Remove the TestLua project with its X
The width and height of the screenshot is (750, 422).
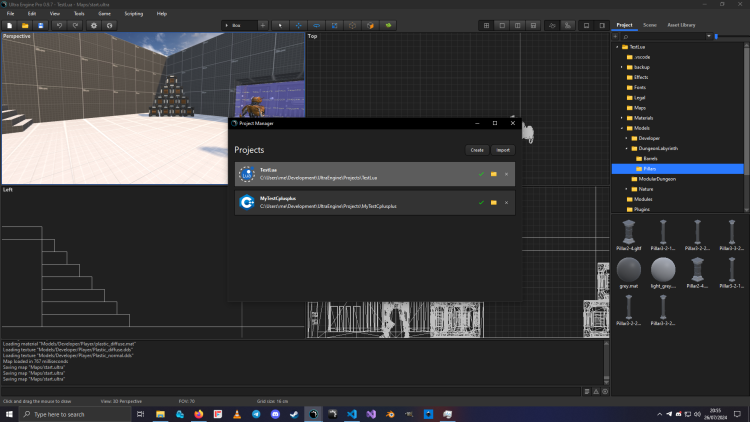[507, 174]
